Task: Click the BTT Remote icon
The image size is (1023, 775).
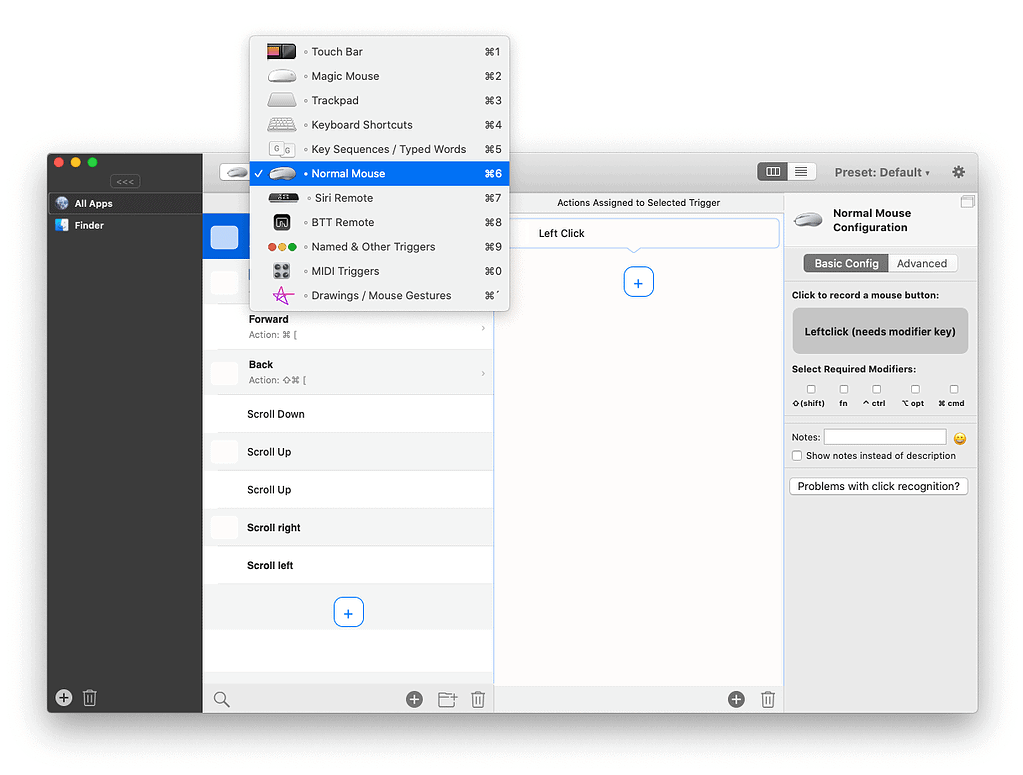Action: [282, 222]
